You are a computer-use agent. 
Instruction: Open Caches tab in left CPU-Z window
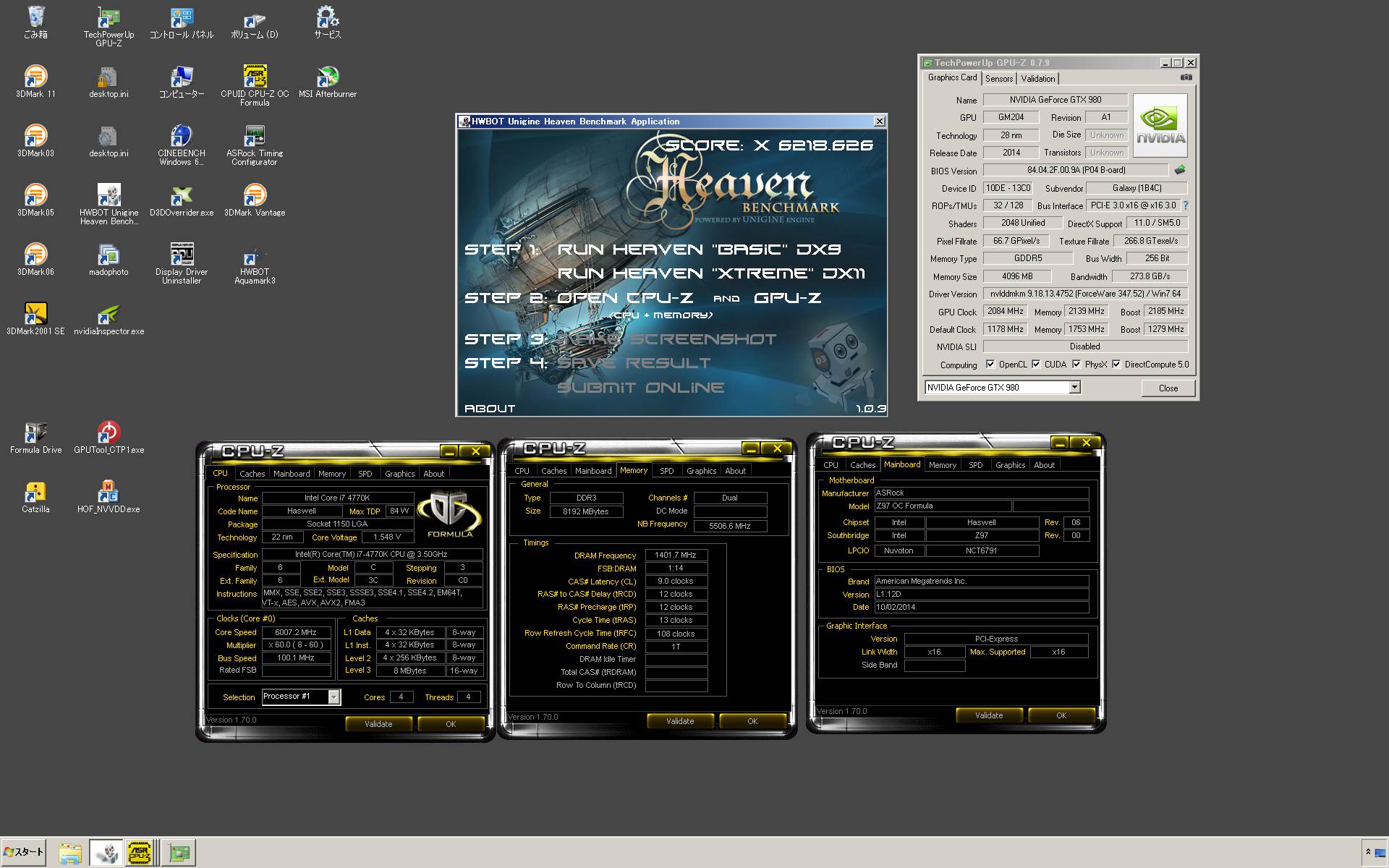(252, 474)
